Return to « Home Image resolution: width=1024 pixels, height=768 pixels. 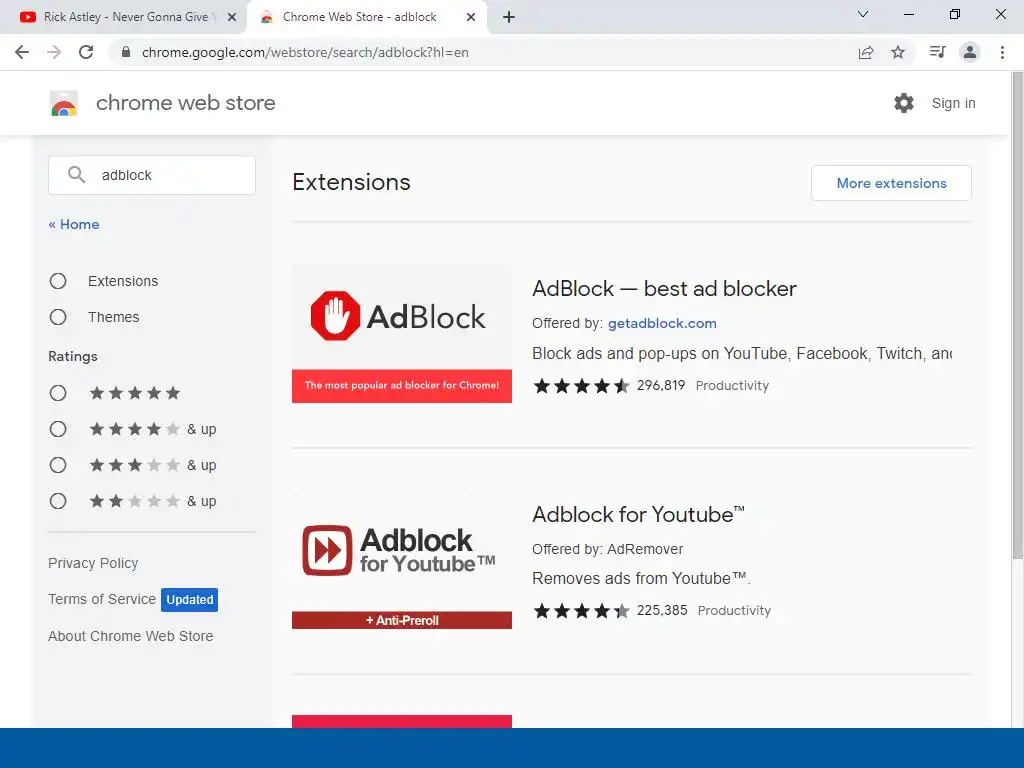pyautogui.click(x=74, y=224)
